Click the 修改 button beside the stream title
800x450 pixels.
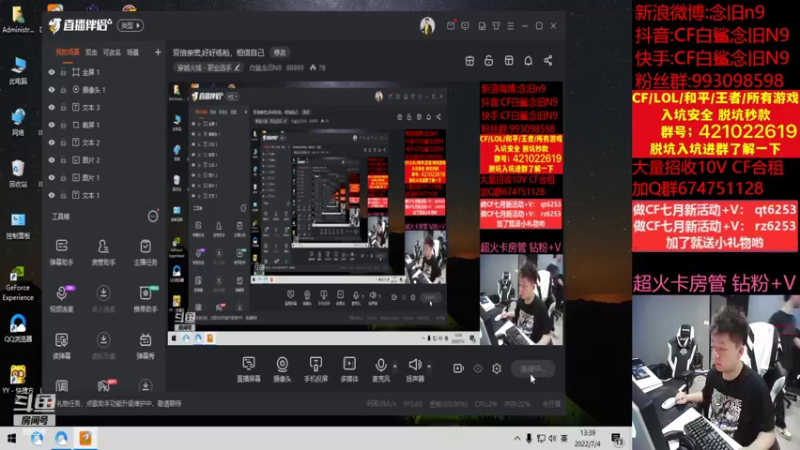[280, 53]
